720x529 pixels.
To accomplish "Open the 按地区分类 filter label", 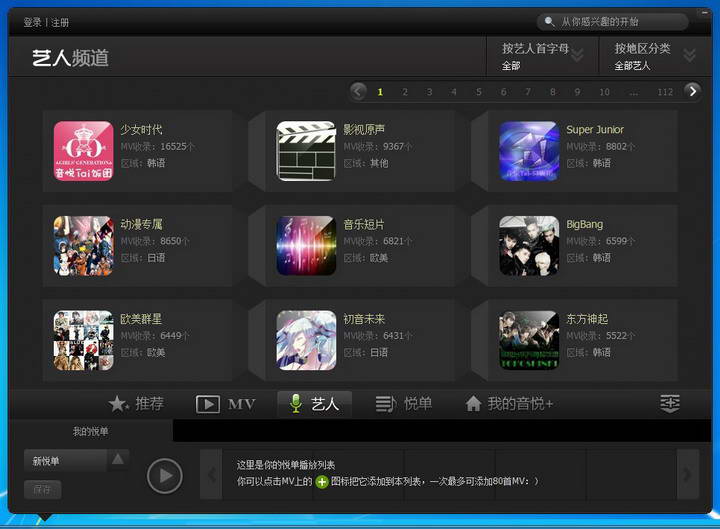I will (642, 48).
